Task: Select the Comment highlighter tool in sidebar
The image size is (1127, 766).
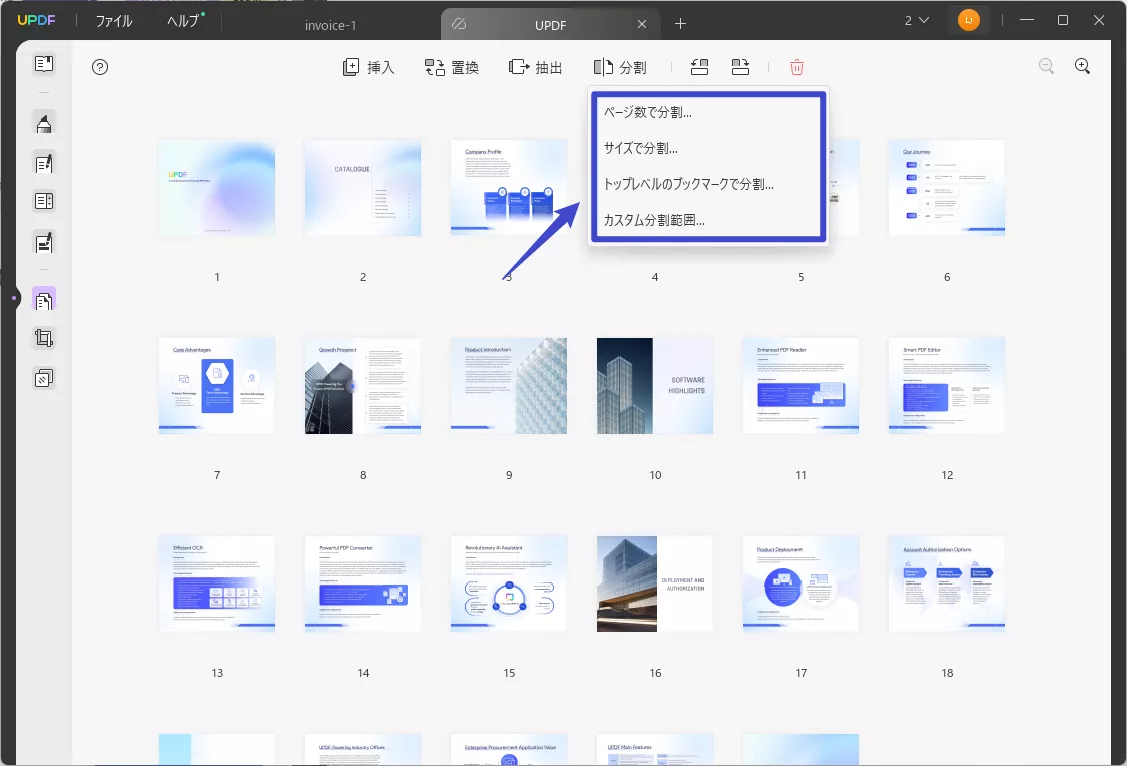Action: pyautogui.click(x=44, y=124)
